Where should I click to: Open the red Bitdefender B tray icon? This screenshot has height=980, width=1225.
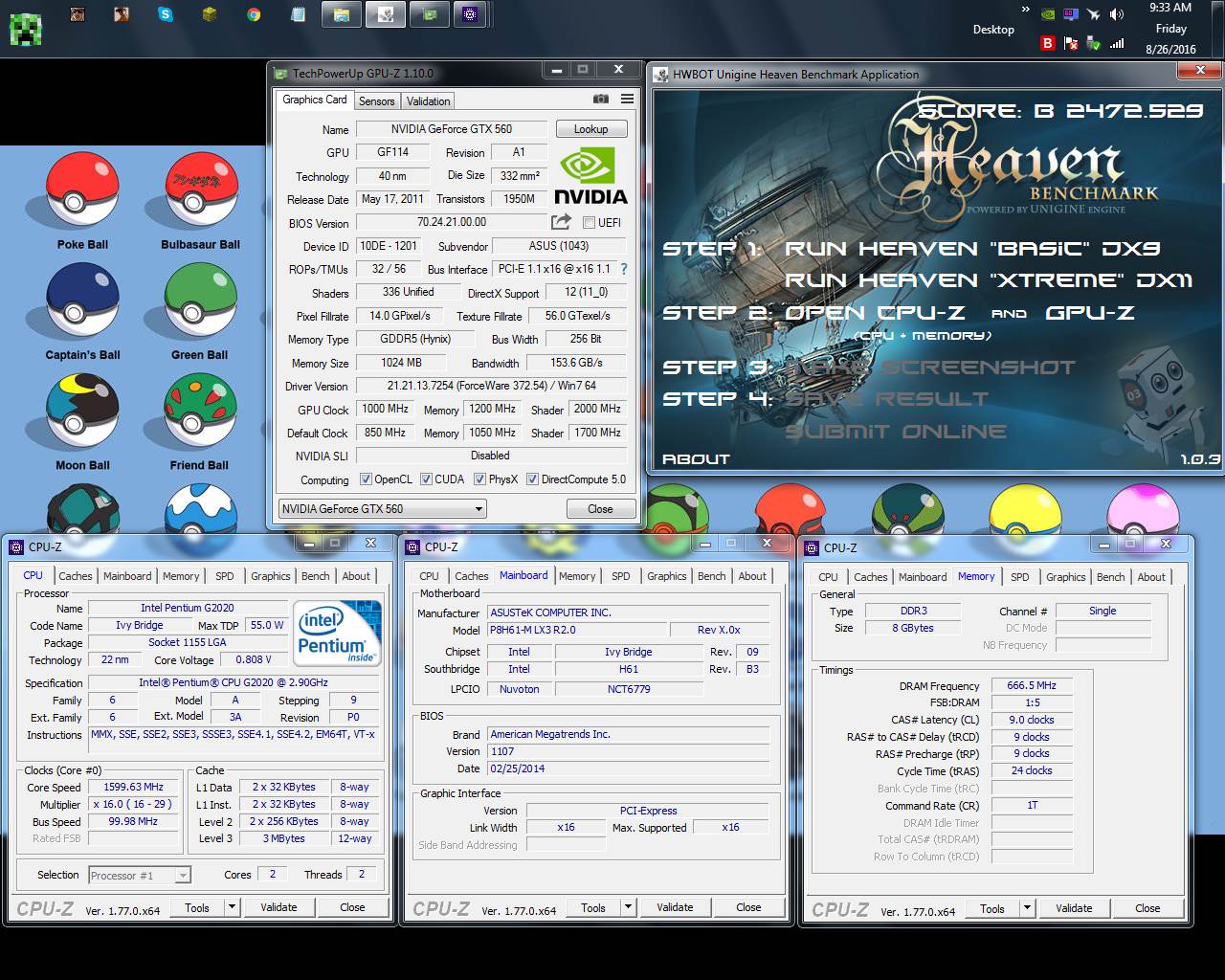1048,43
